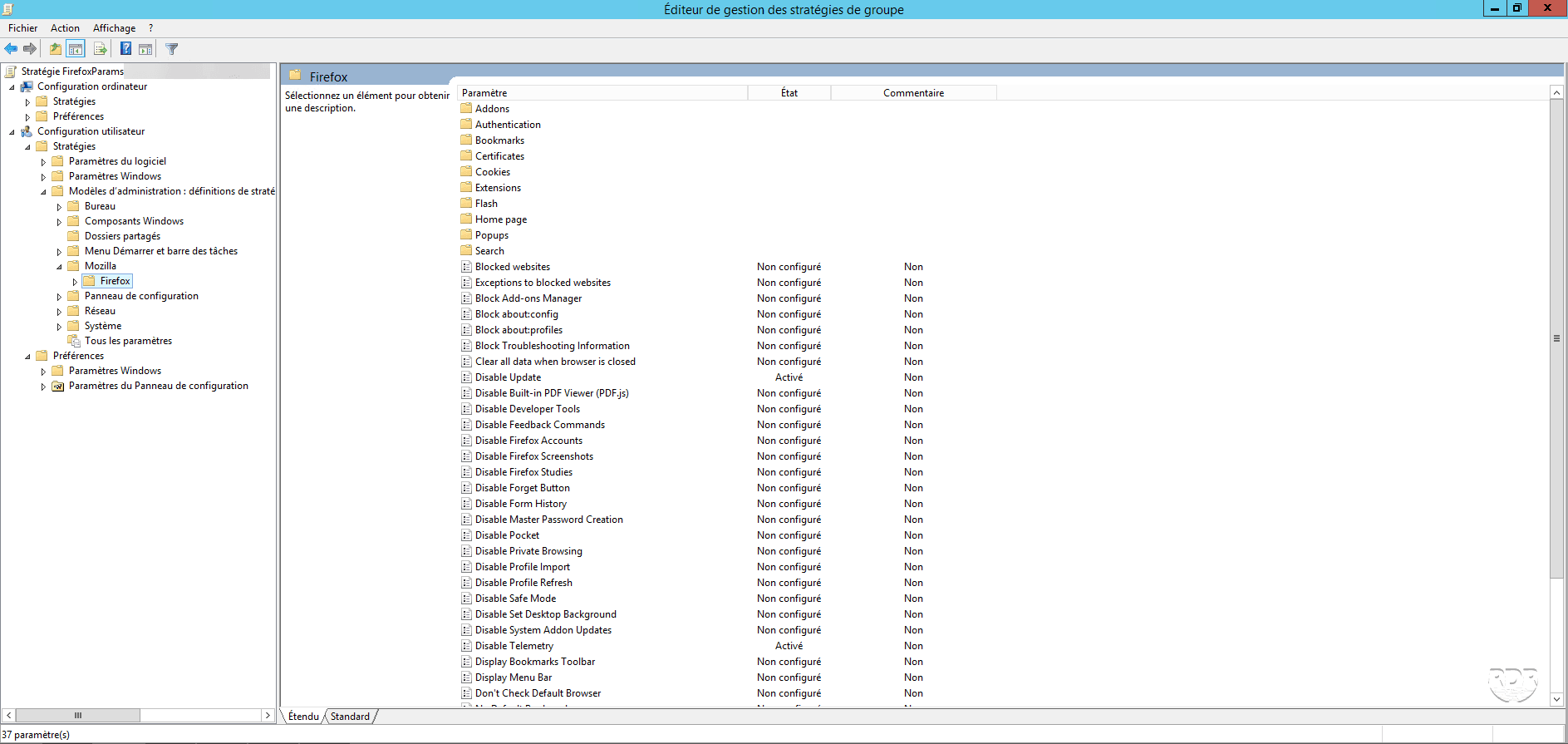Click the Configuration ordinateur computer icon
This screenshot has width=1568, height=744.
pyautogui.click(x=27, y=86)
